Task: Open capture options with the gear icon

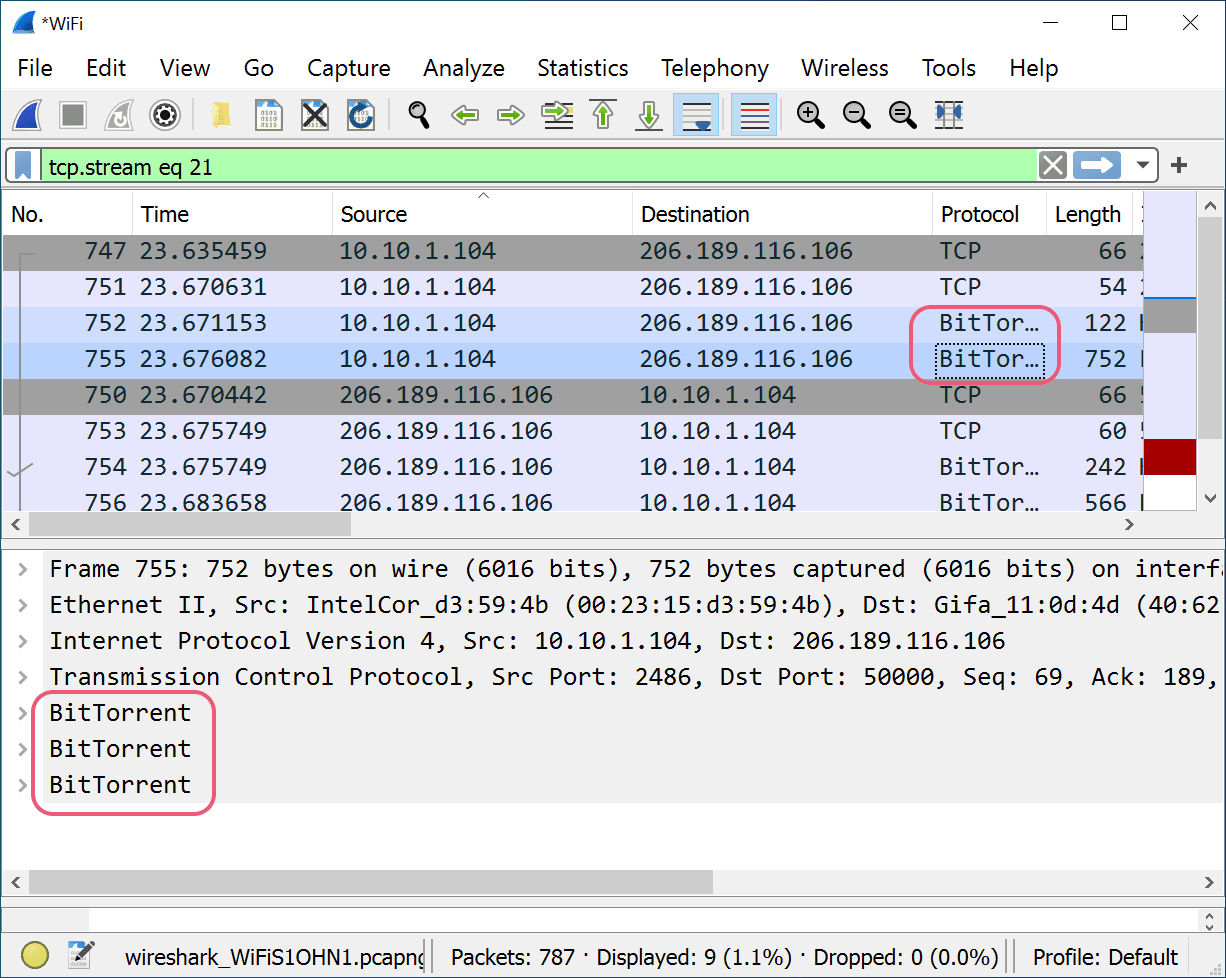Action: (x=164, y=114)
